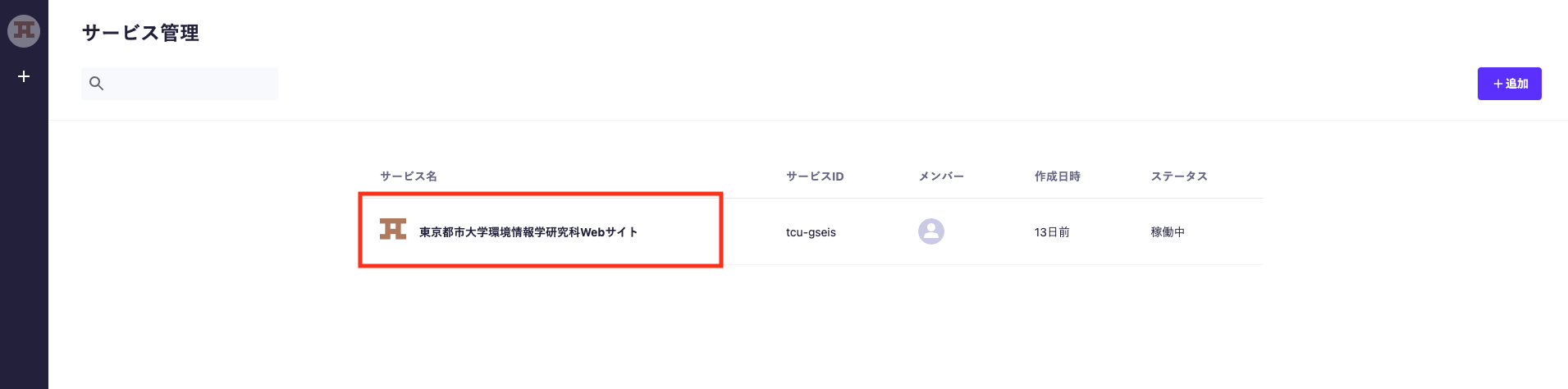The image size is (1568, 389).
Task: Click the 稼働中 status label
Action: tap(1168, 232)
